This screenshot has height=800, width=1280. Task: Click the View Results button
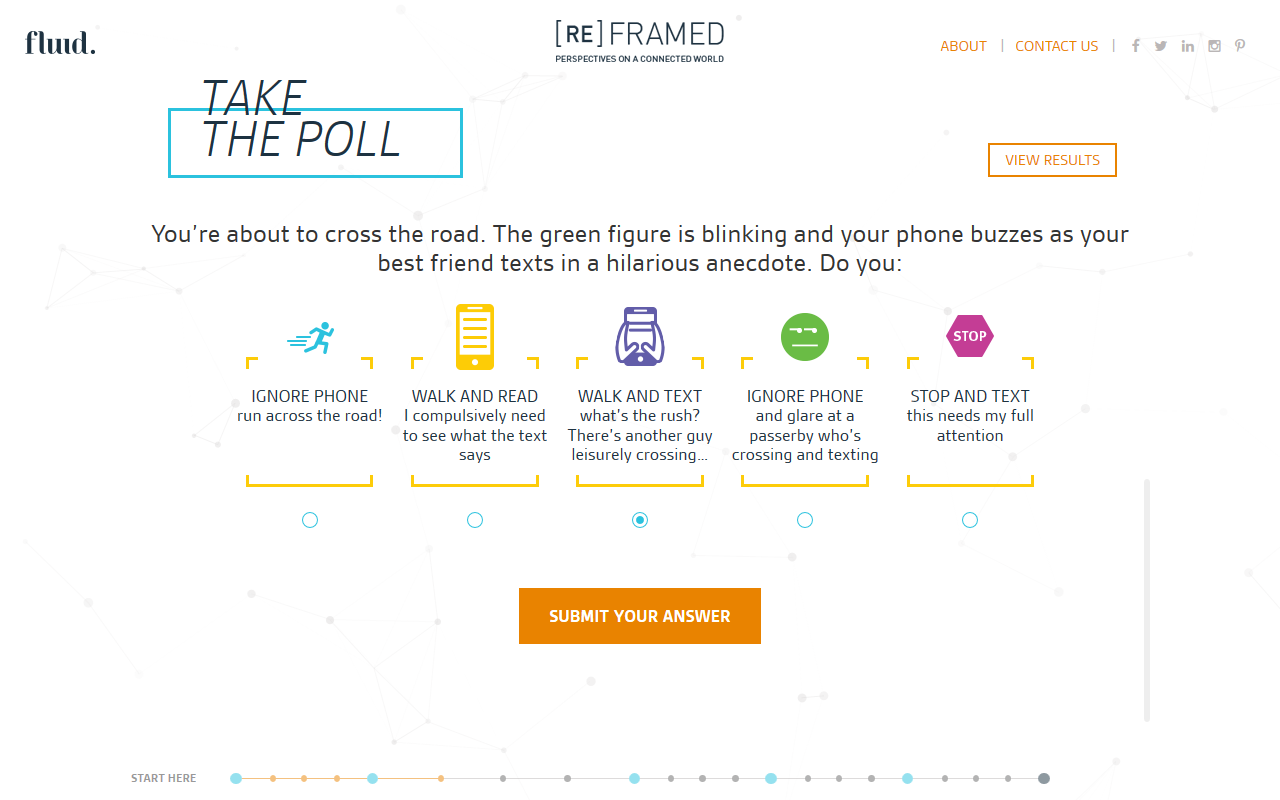point(1052,160)
